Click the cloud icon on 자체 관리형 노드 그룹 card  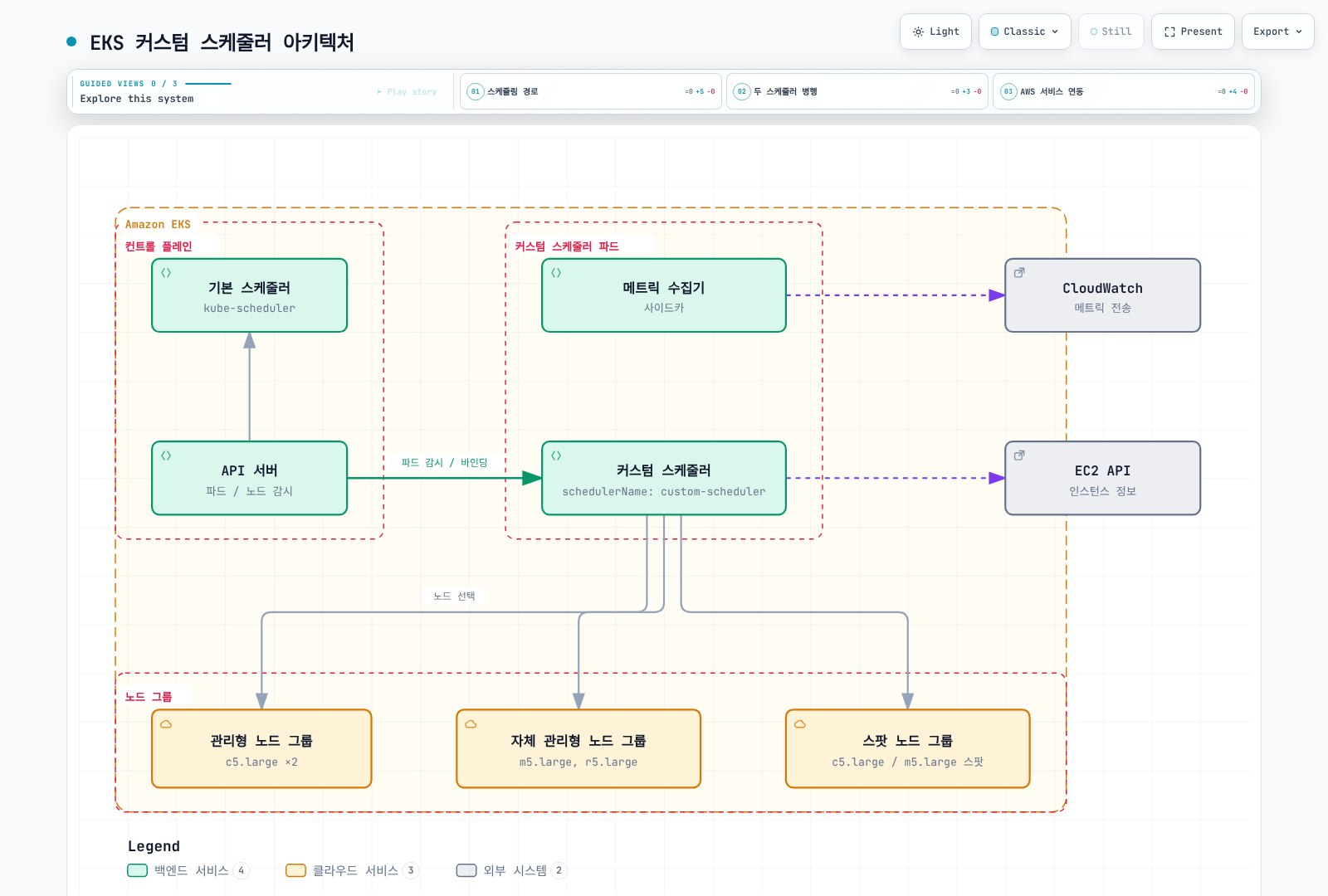[x=471, y=724]
